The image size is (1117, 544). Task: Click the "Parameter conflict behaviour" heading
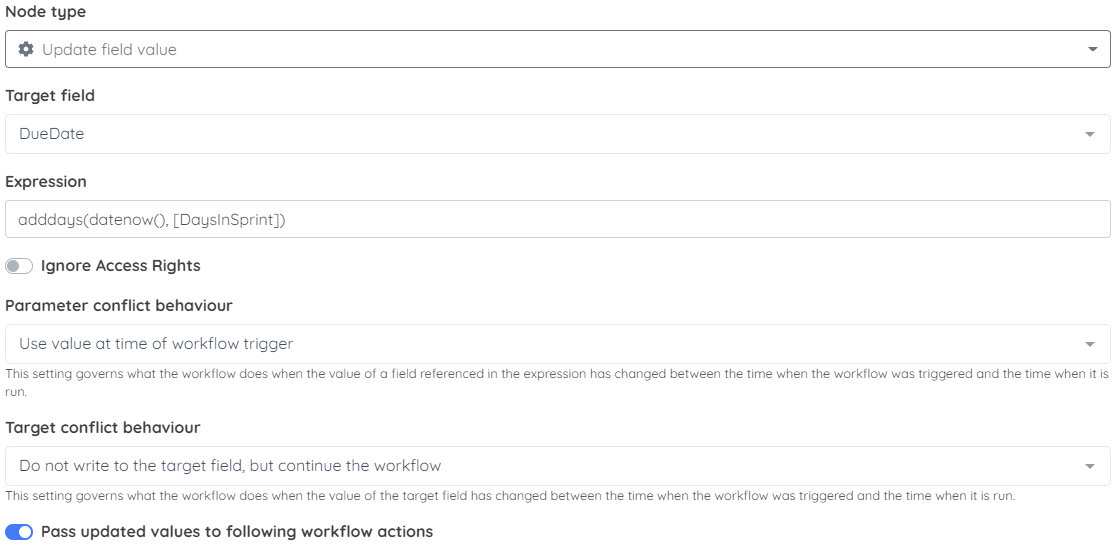(x=119, y=305)
